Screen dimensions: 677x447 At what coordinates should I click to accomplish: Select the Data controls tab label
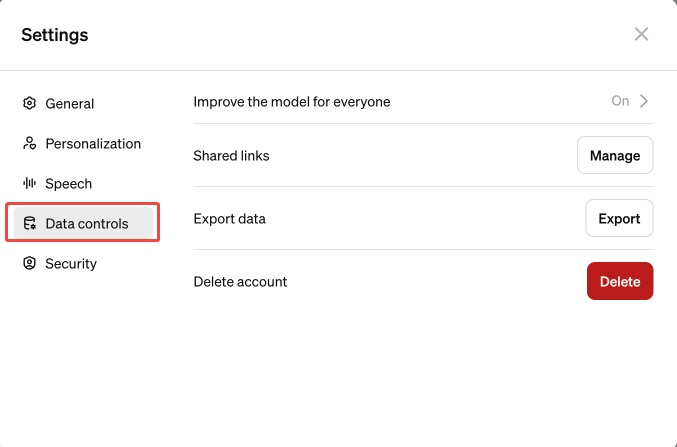tap(87, 223)
